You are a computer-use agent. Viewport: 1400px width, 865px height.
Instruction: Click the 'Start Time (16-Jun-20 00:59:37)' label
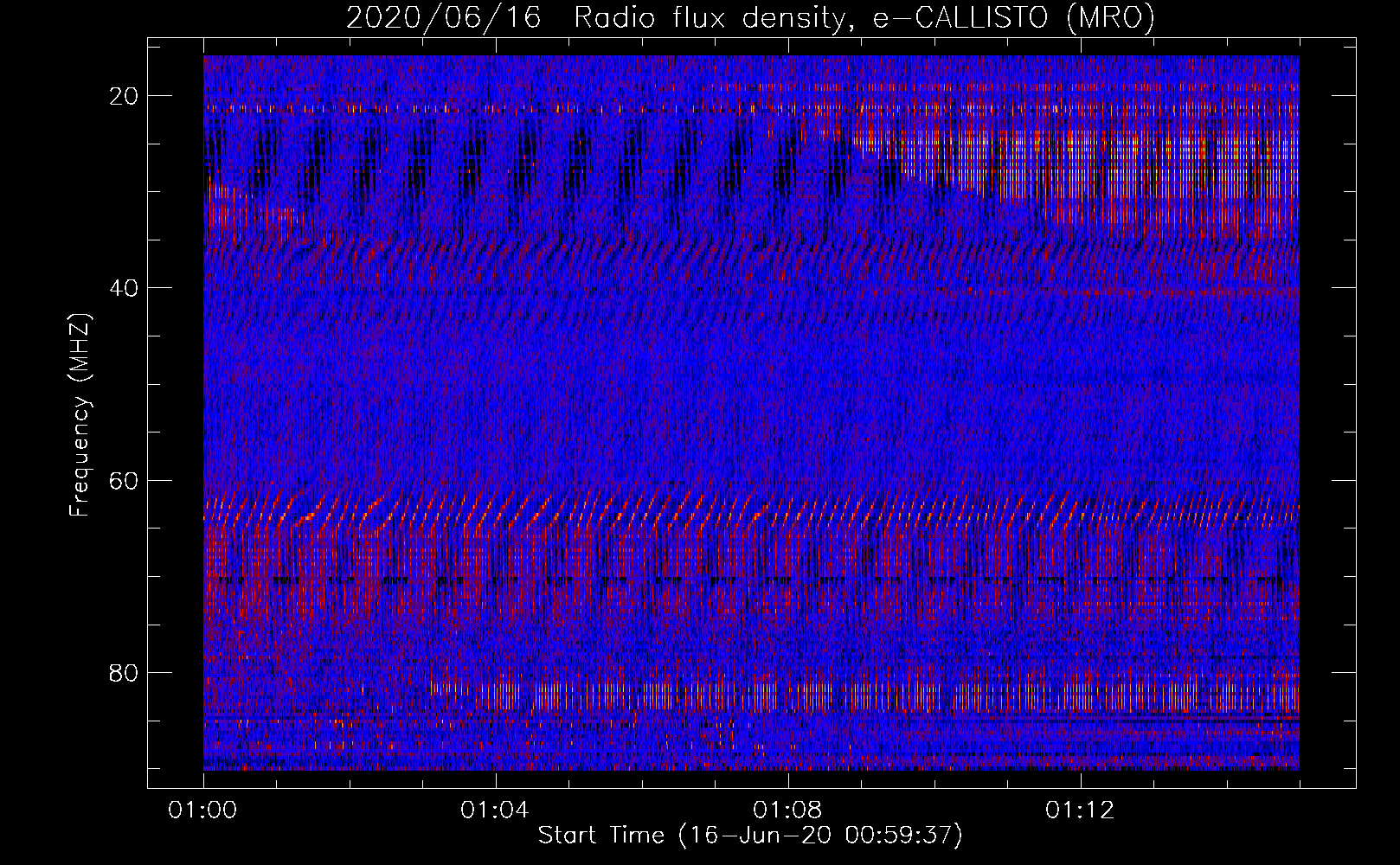click(750, 836)
